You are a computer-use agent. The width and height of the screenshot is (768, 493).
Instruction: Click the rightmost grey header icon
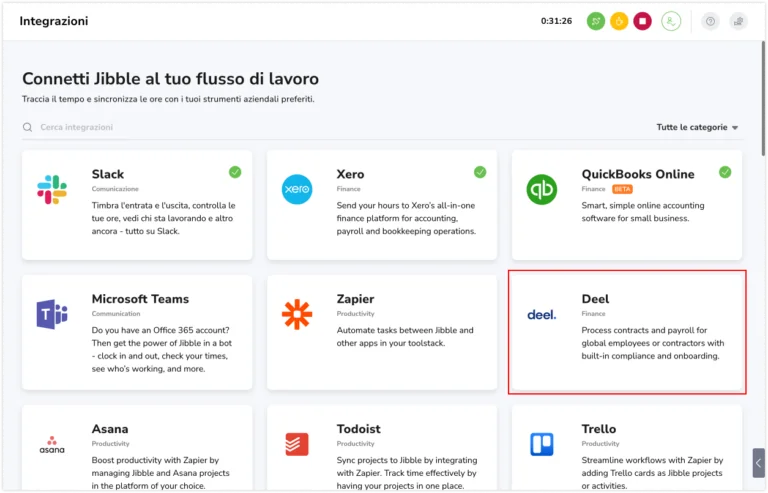[x=738, y=21]
